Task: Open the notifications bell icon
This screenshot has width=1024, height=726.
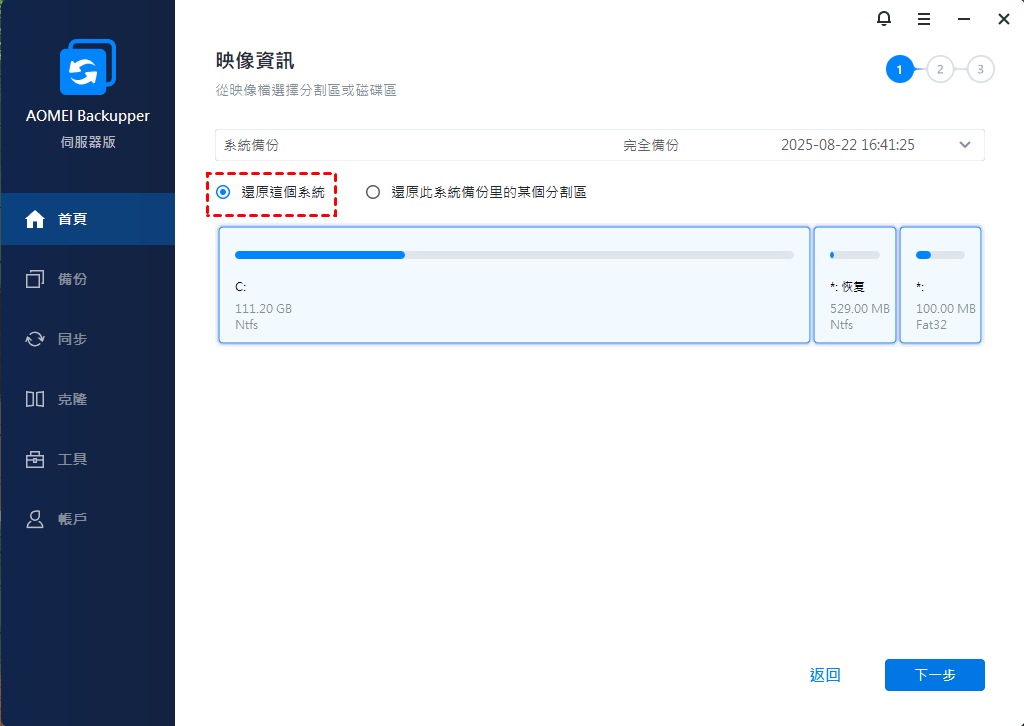Action: tap(884, 18)
